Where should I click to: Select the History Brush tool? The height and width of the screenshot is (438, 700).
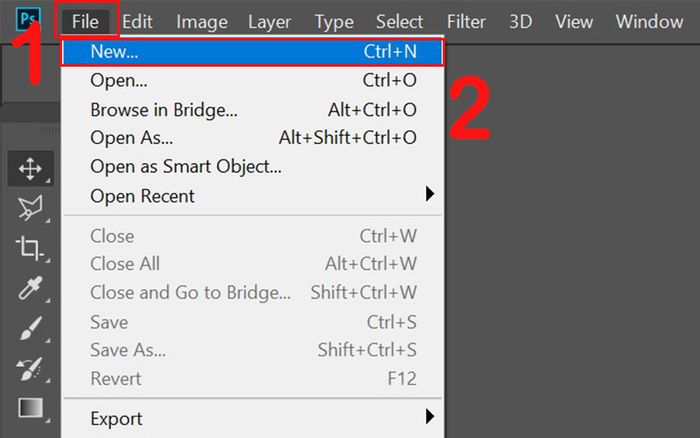click(x=29, y=368)
